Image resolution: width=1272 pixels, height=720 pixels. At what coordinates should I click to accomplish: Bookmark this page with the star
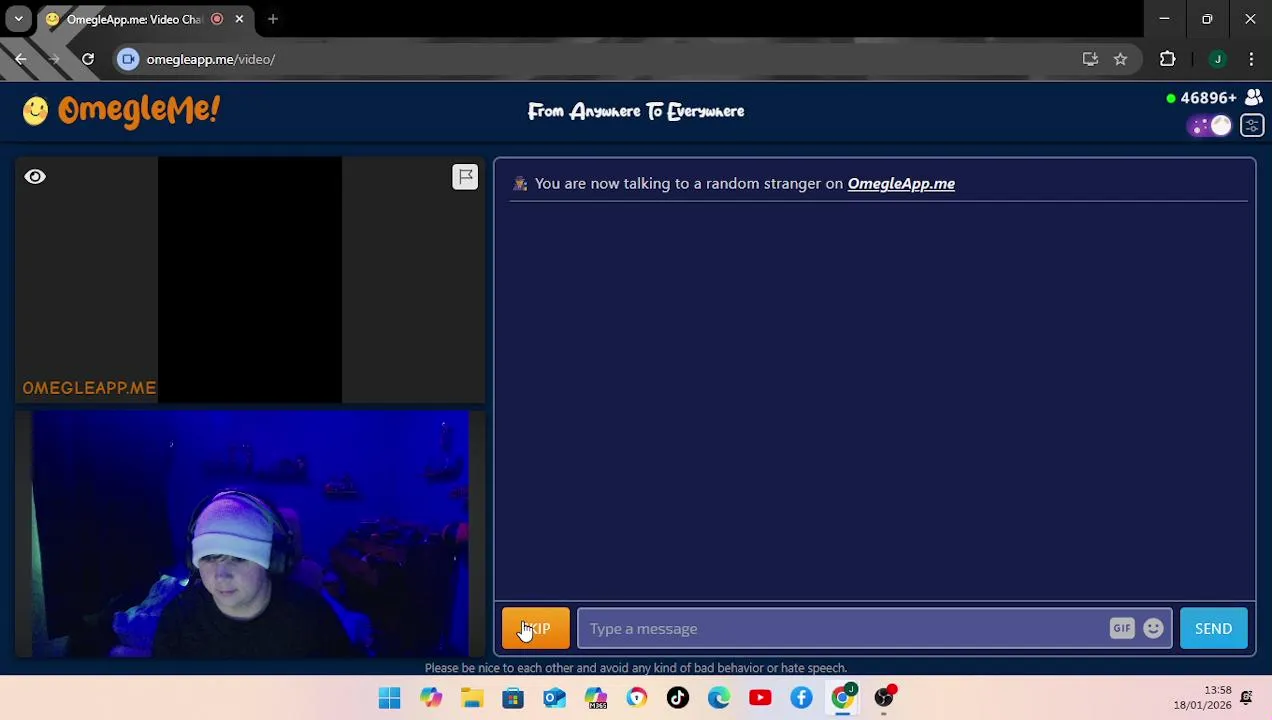tap(1120, 59)
